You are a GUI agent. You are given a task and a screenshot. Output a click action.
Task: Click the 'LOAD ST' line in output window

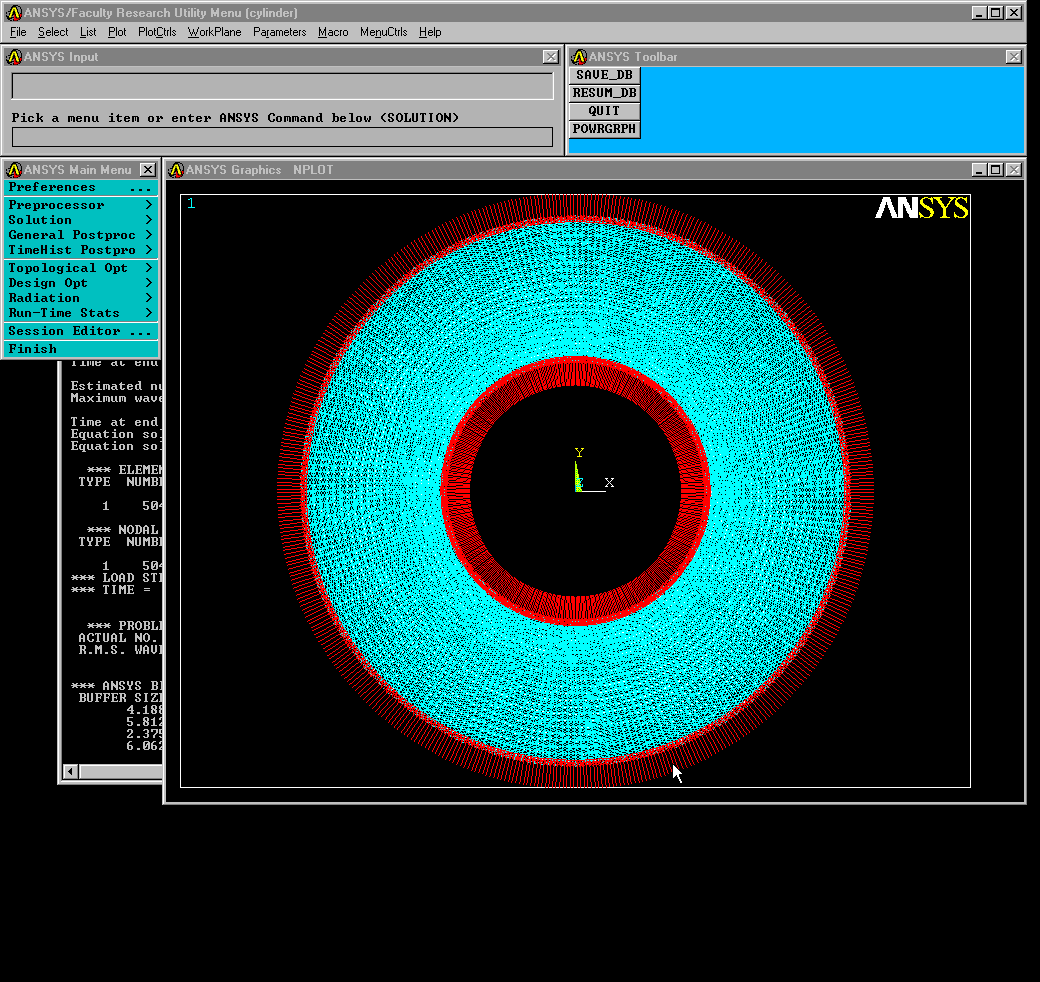click(117, 578)
